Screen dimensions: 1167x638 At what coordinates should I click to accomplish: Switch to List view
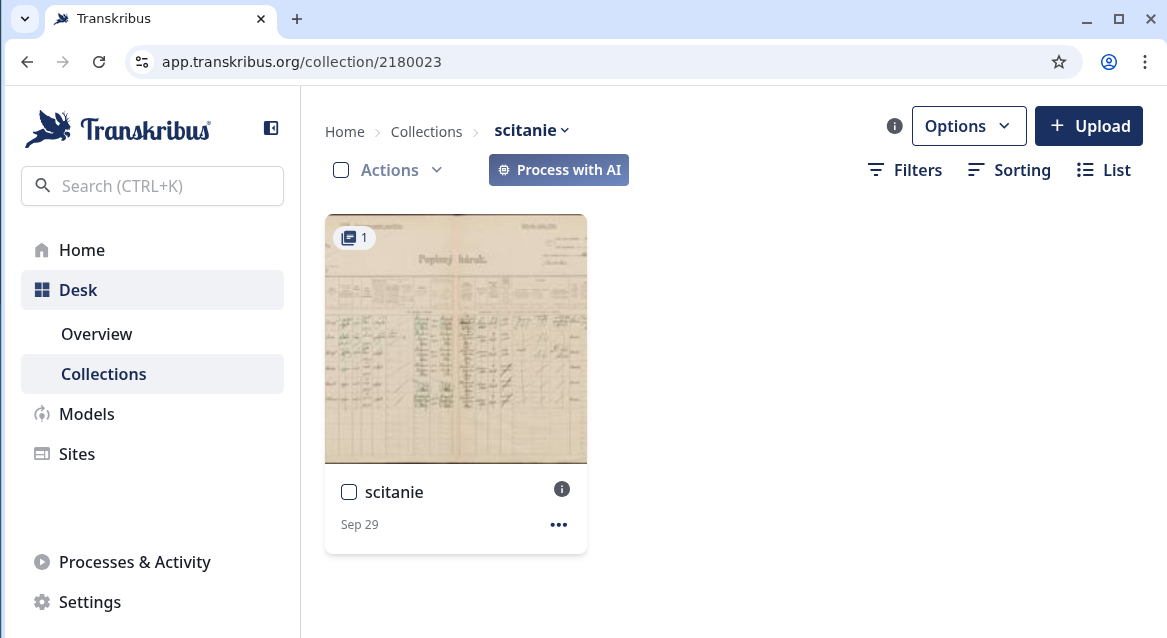pyautogui.click(x=1103, y=170)
